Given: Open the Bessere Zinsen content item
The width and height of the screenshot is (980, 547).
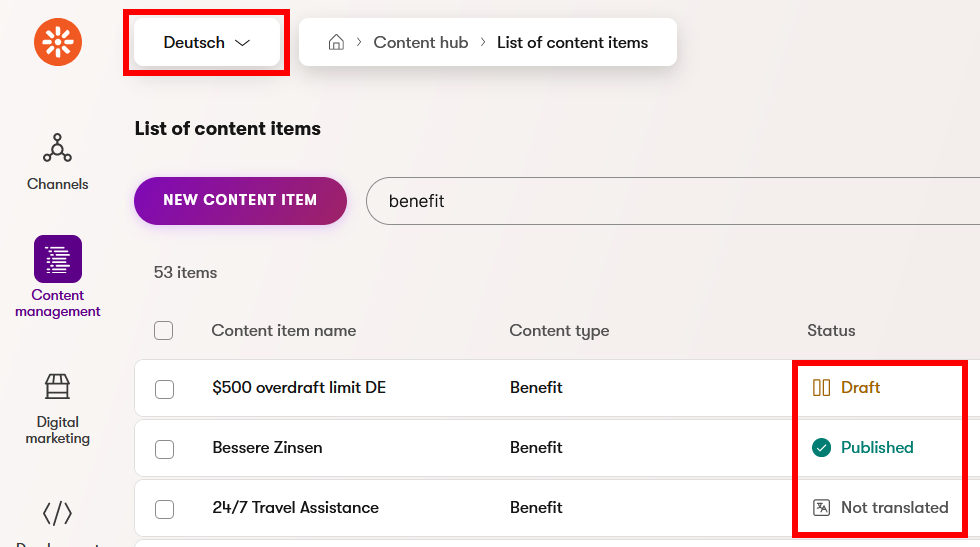Looking at the screenshot, I should [x=267, y=448].
